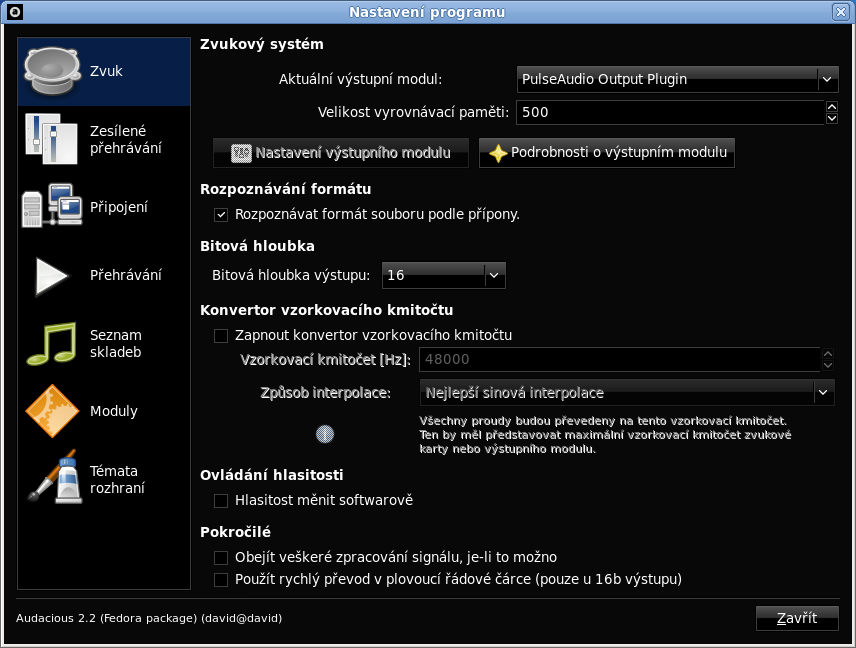Open Témata rozhraní paintbrush icon
The width and height of the screenshot is (856, 648).
(x=55, y=477)
